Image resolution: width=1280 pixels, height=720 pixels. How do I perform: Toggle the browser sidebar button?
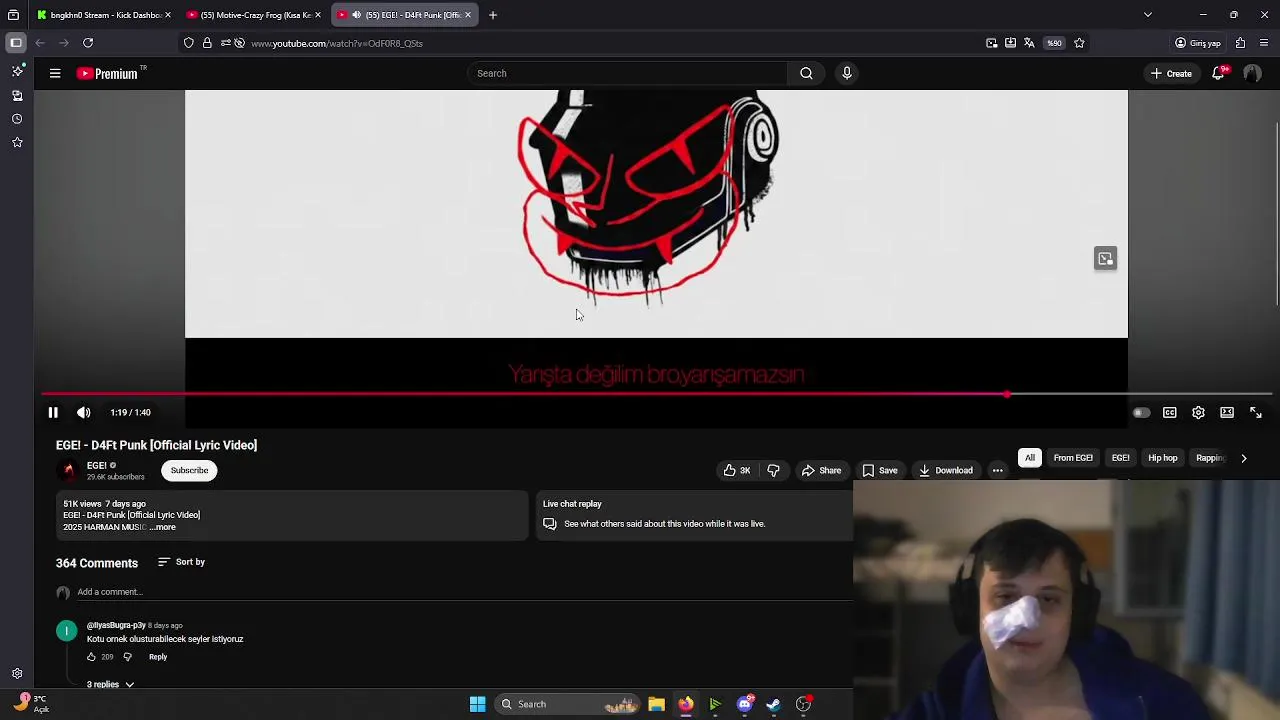(x=16, y=43)
